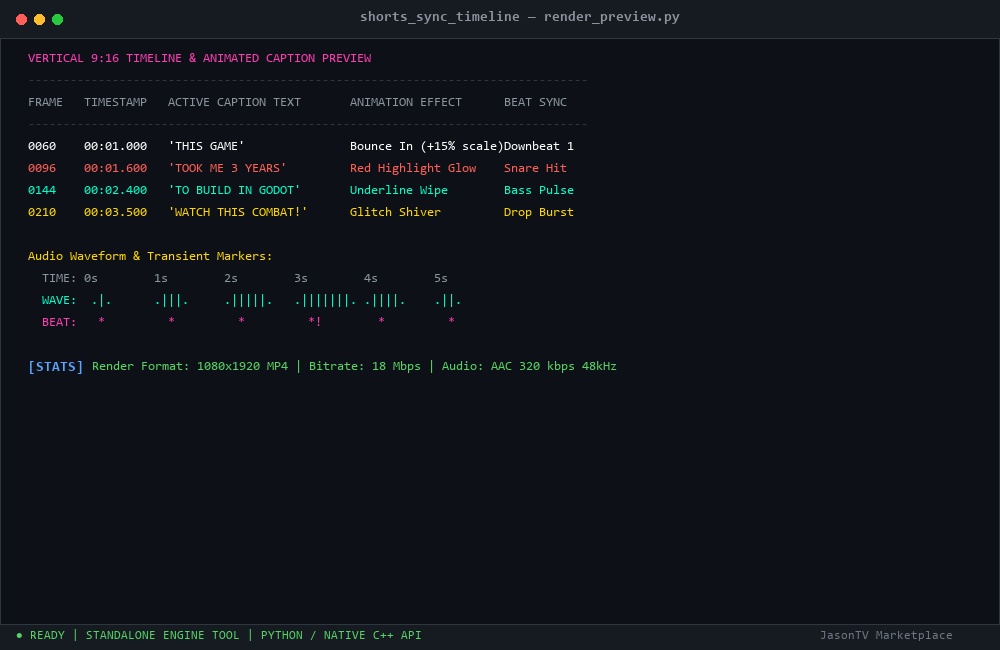Click the beat asterisk under 1s

tap(172, 321)
